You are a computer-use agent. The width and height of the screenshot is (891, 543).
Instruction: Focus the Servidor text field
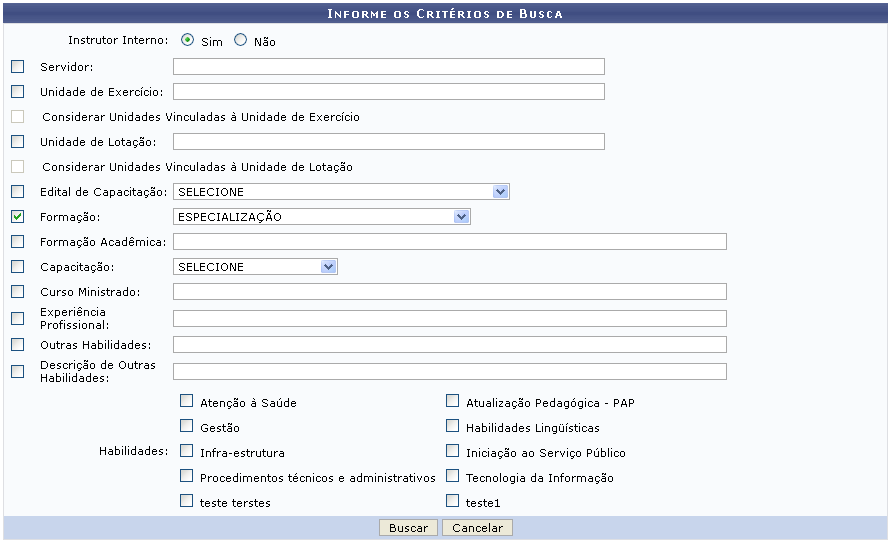[x=388, y=67]
